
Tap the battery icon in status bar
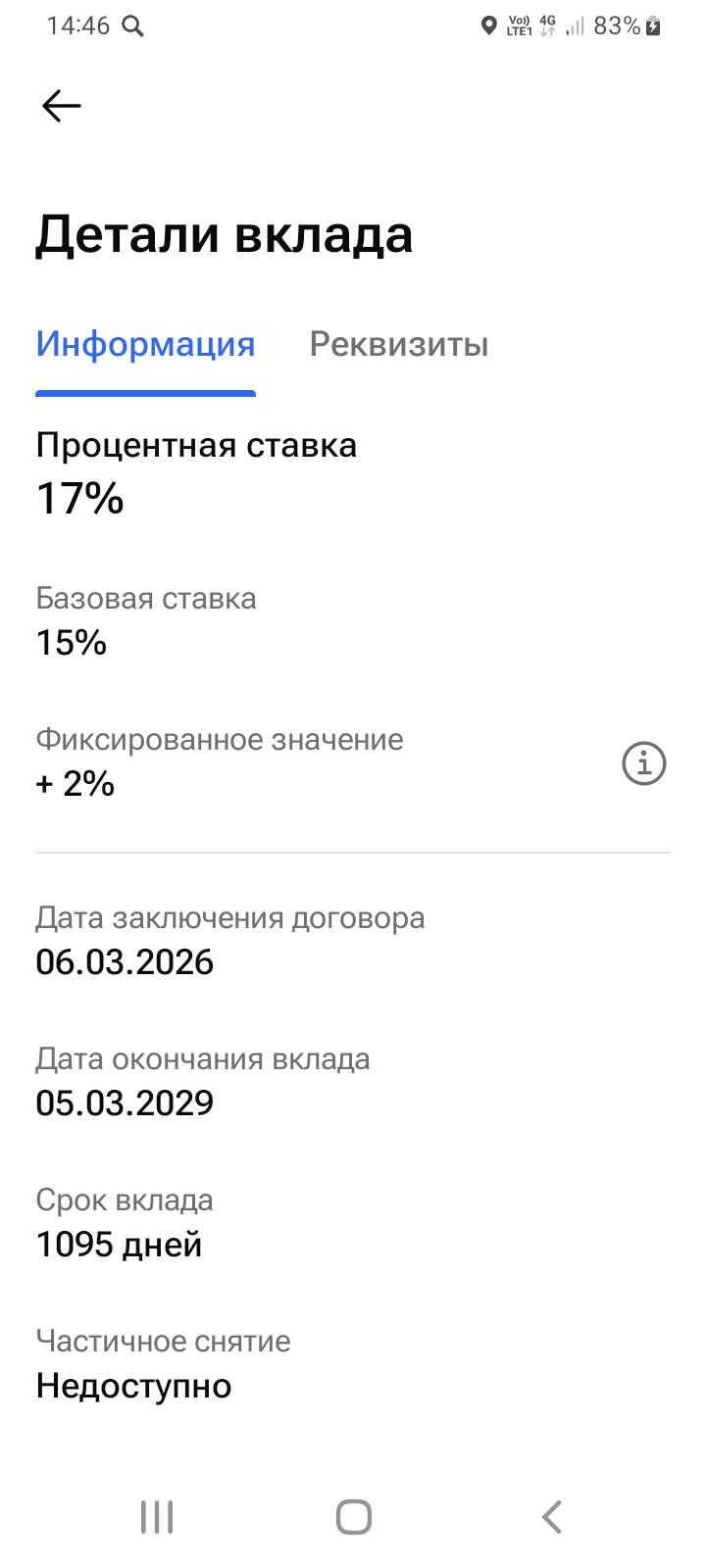point(653,26)
